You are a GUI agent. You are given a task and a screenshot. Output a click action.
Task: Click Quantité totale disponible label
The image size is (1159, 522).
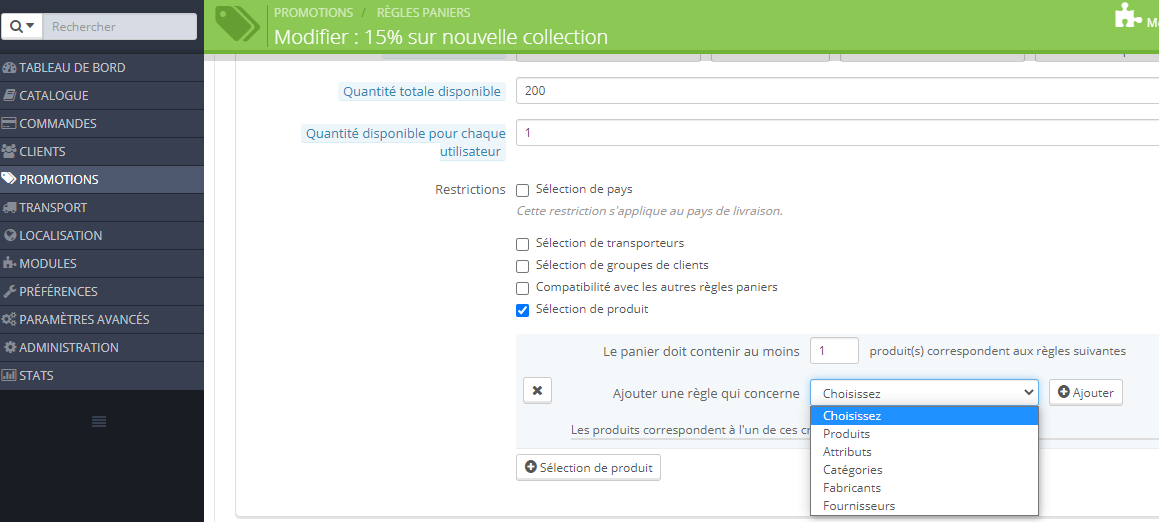click(x=422, y=92)
